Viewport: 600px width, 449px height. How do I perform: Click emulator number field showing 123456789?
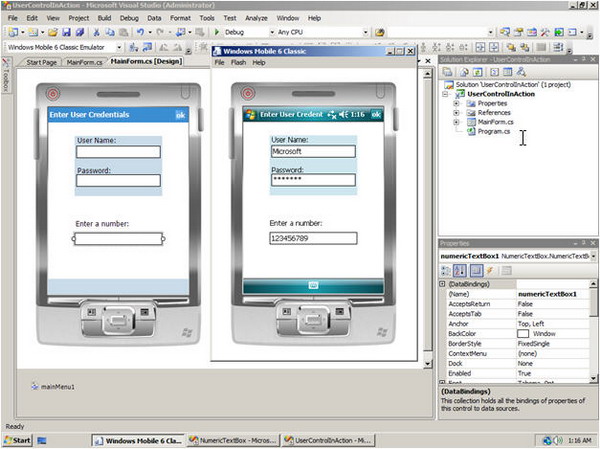[313, 238]
